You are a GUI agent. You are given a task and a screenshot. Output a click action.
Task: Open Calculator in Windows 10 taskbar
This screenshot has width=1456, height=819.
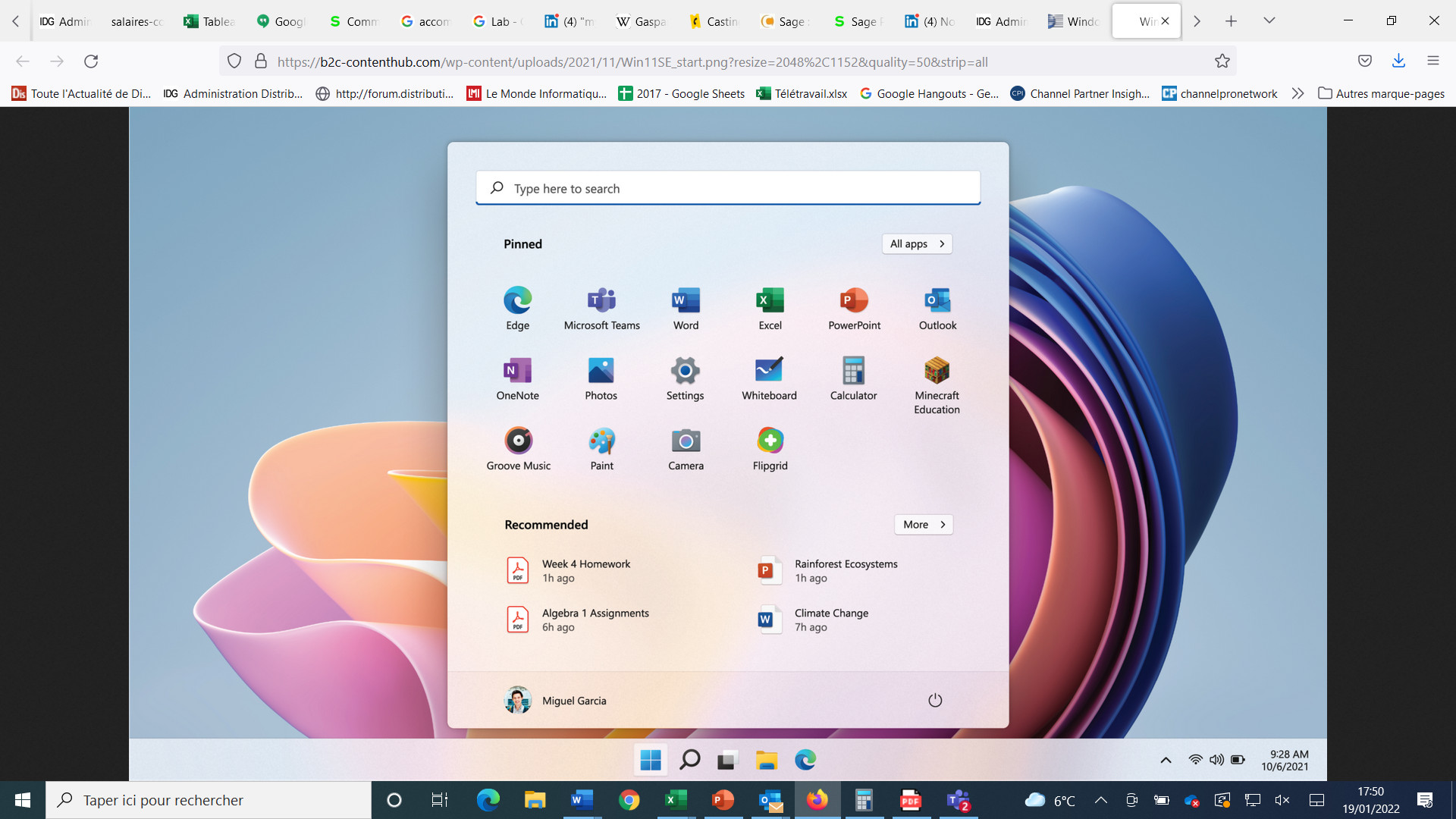pos(863,800)
